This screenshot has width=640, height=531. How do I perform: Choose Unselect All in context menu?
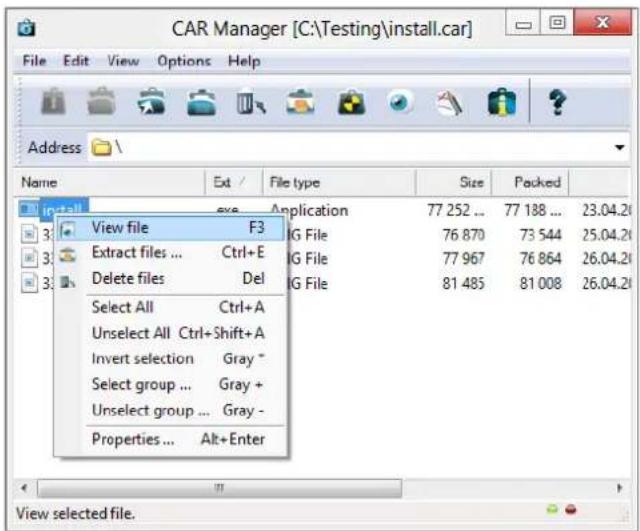[x=170, y=333]
